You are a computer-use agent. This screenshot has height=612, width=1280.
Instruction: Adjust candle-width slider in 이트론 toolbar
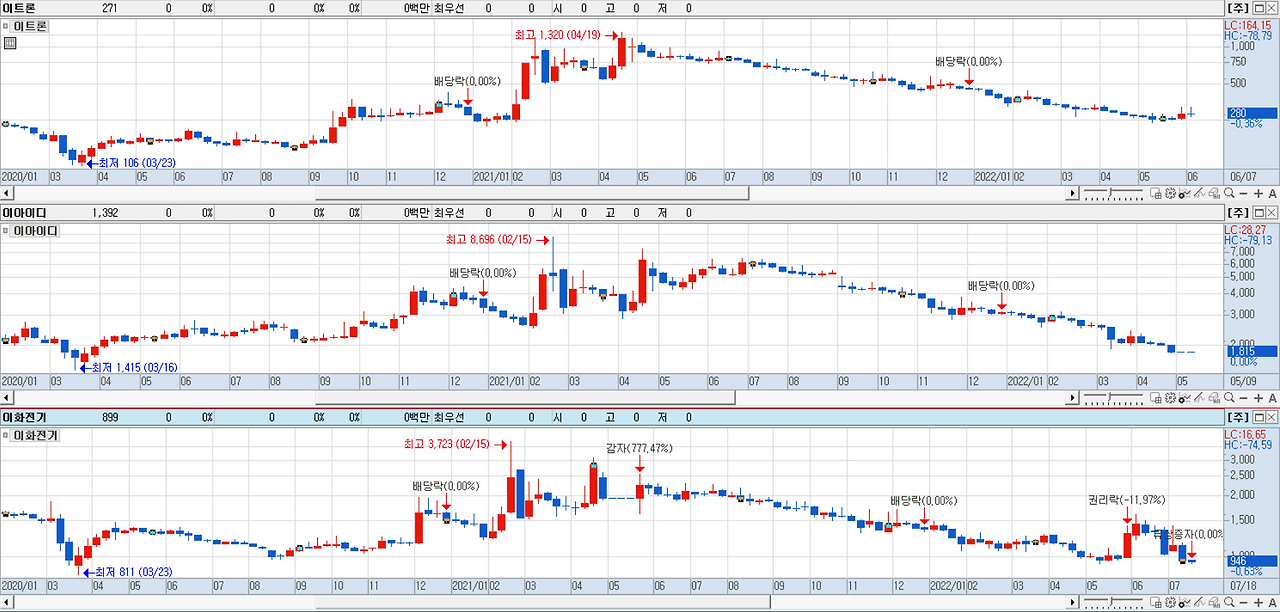click(x=1113, y=193)
